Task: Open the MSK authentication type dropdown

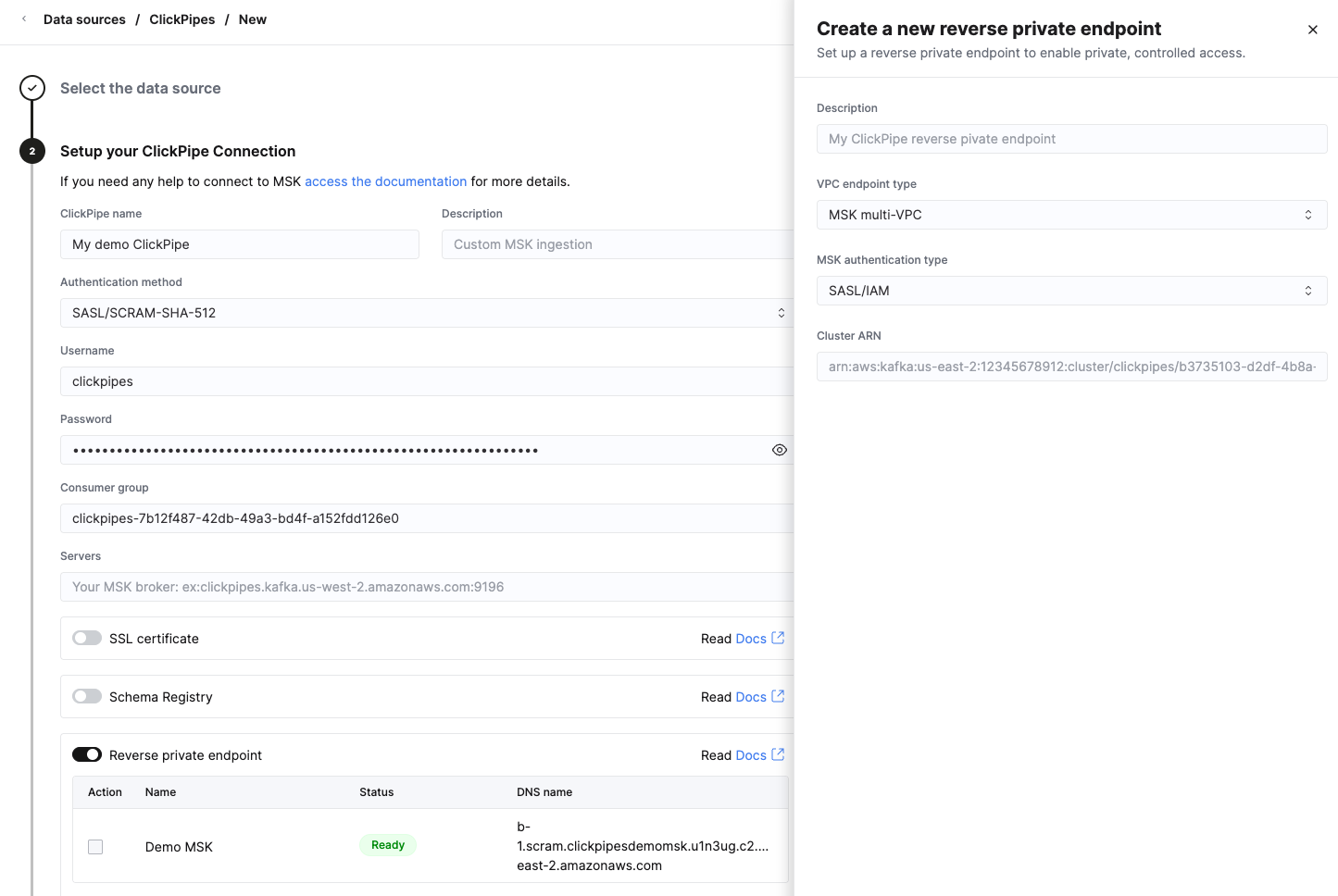Action: click(x=1071, y=290)
